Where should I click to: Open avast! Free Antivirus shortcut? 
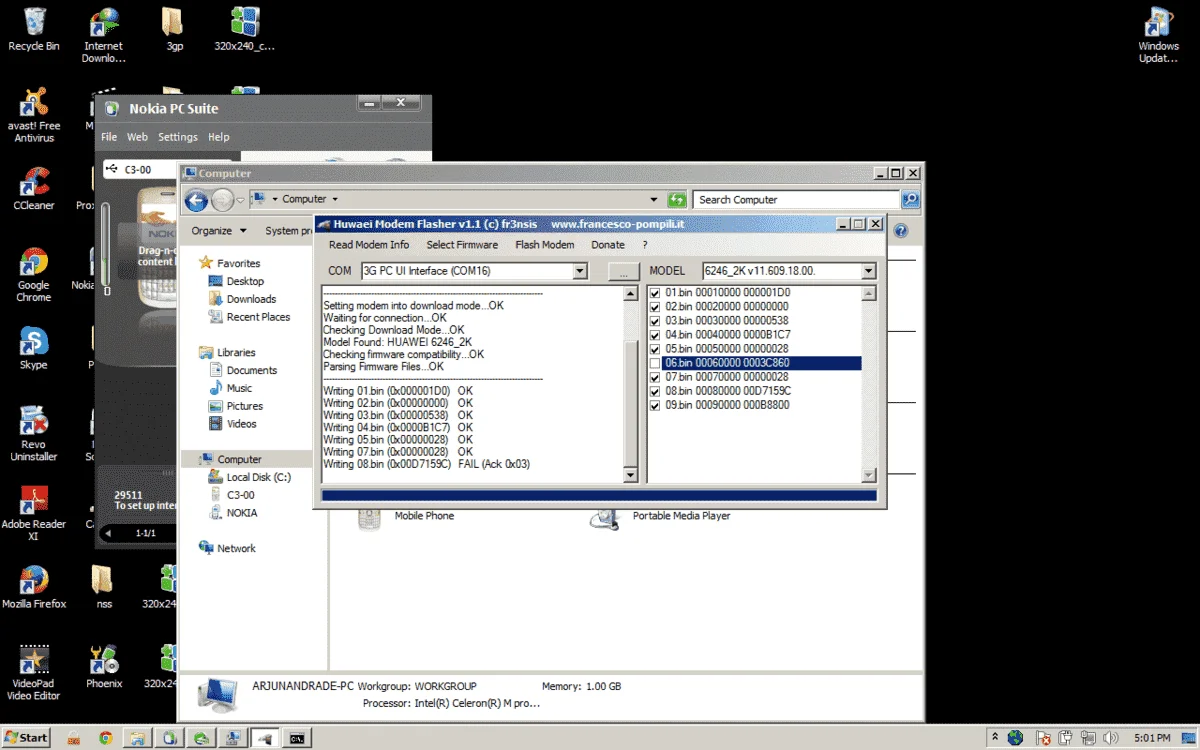[34, 114]
